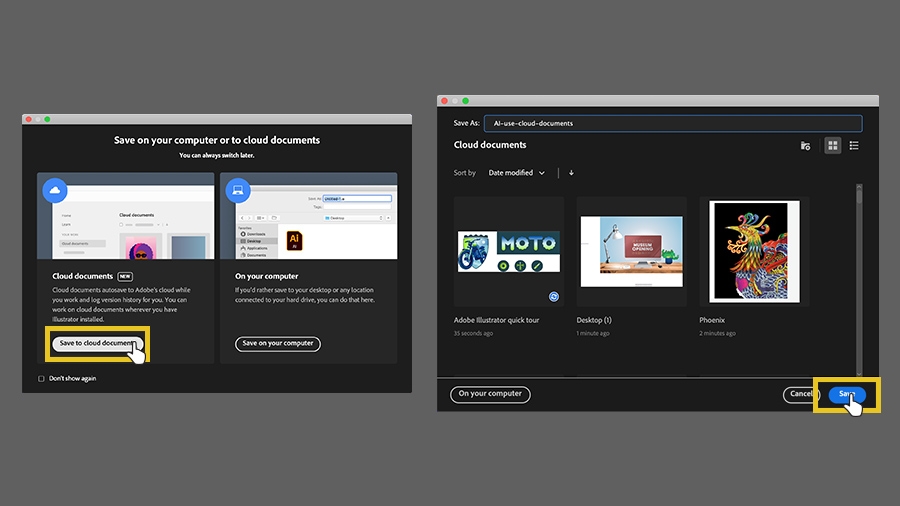Click the Save As filename field
The height and width of the screenshot is (506, 900).
673,123
